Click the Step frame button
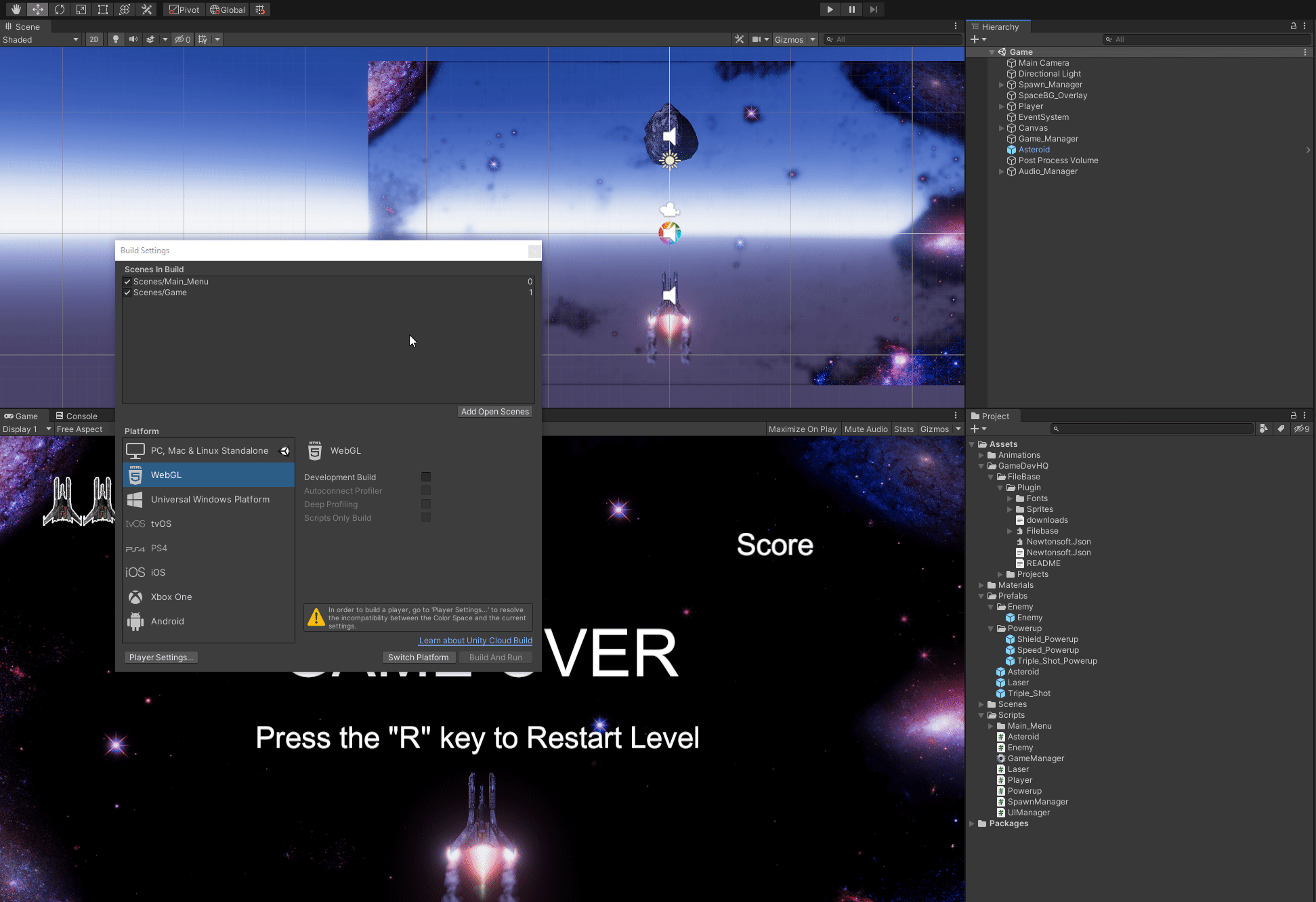 (873, 9)
